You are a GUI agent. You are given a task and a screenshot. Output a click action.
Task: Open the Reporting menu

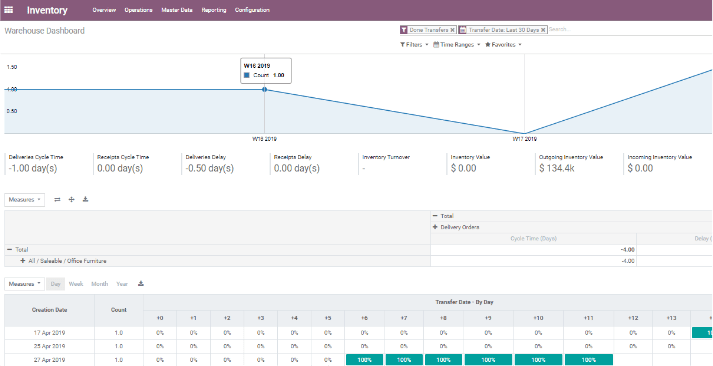214,10
